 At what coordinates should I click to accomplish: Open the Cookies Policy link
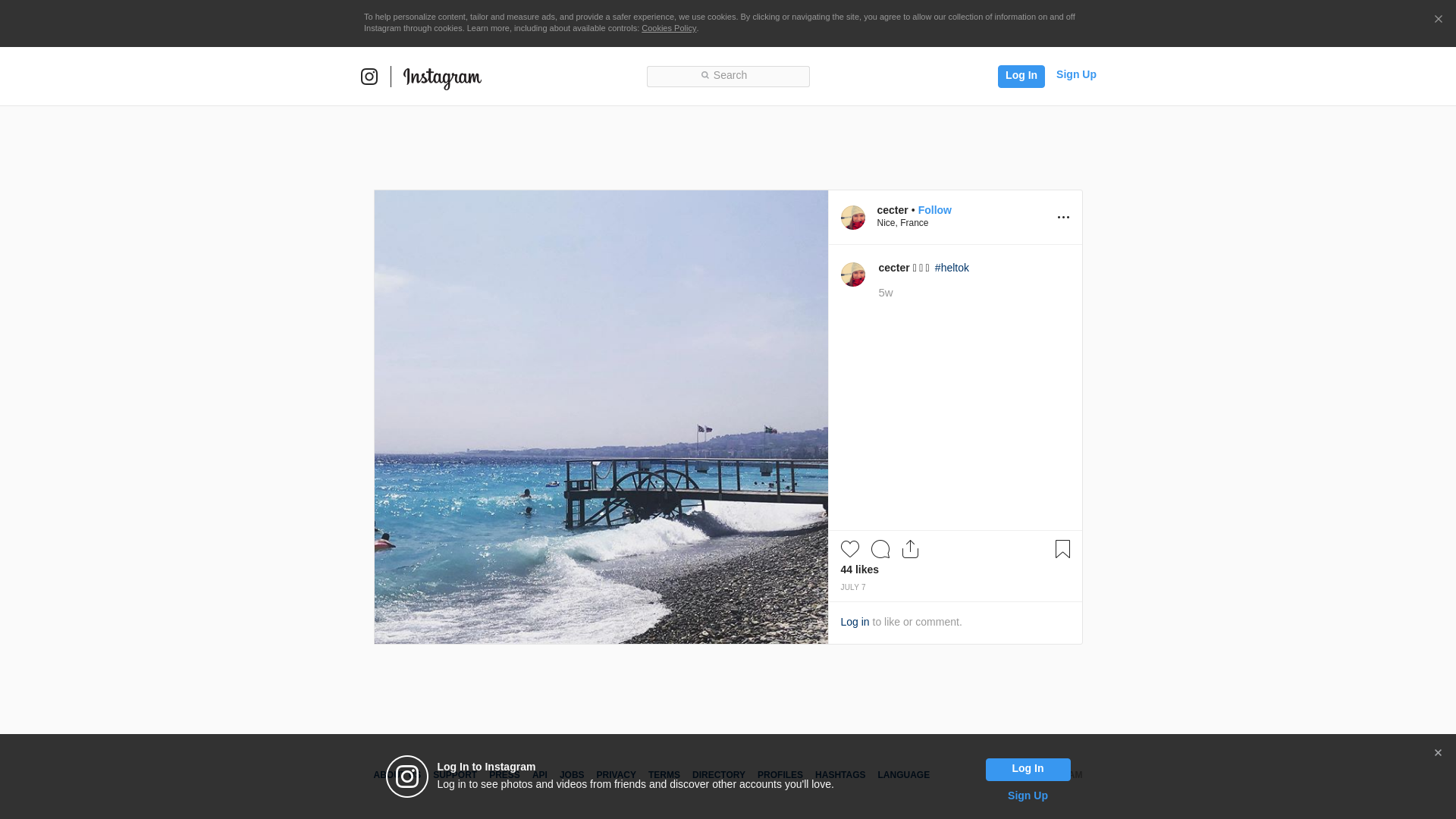click(x=669, y=28)
